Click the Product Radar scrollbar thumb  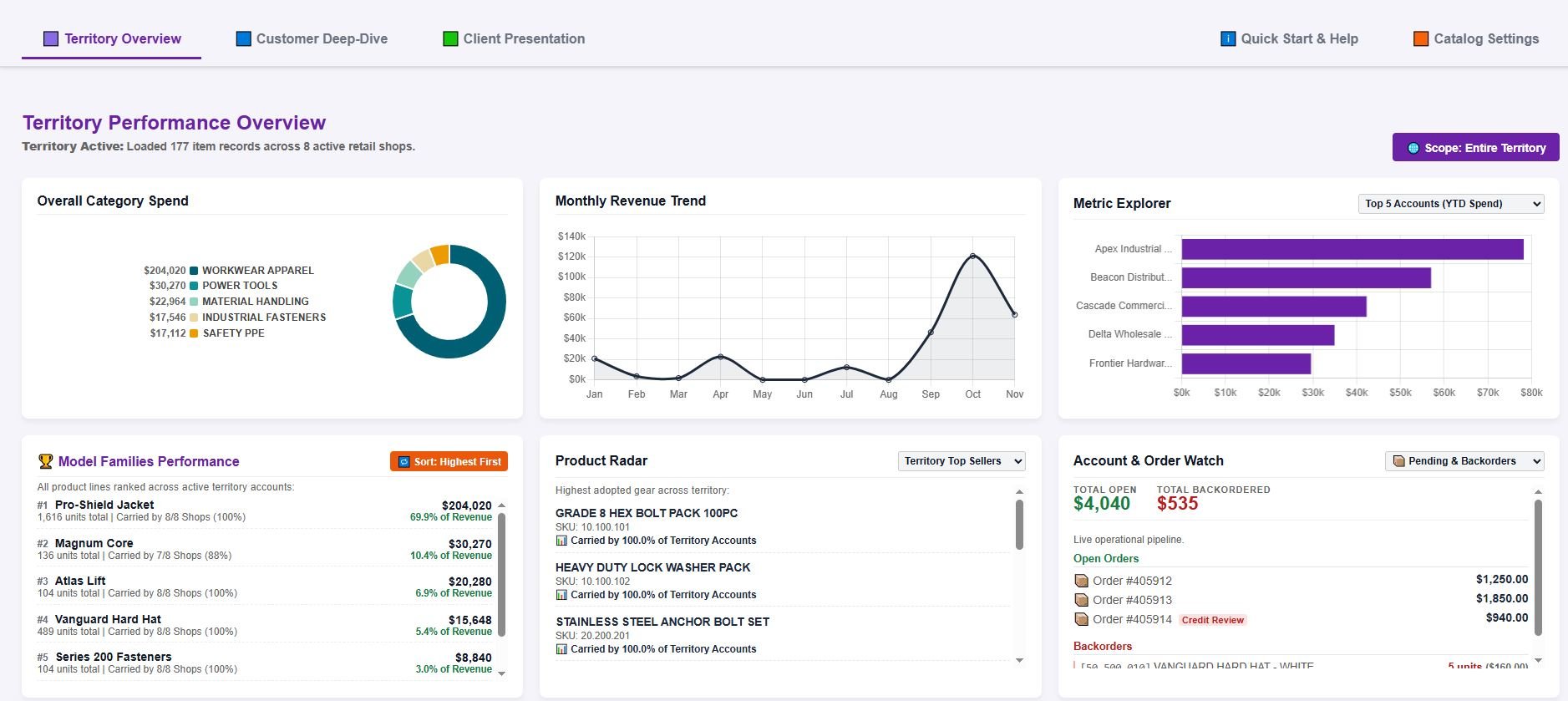click(1019, 525)
